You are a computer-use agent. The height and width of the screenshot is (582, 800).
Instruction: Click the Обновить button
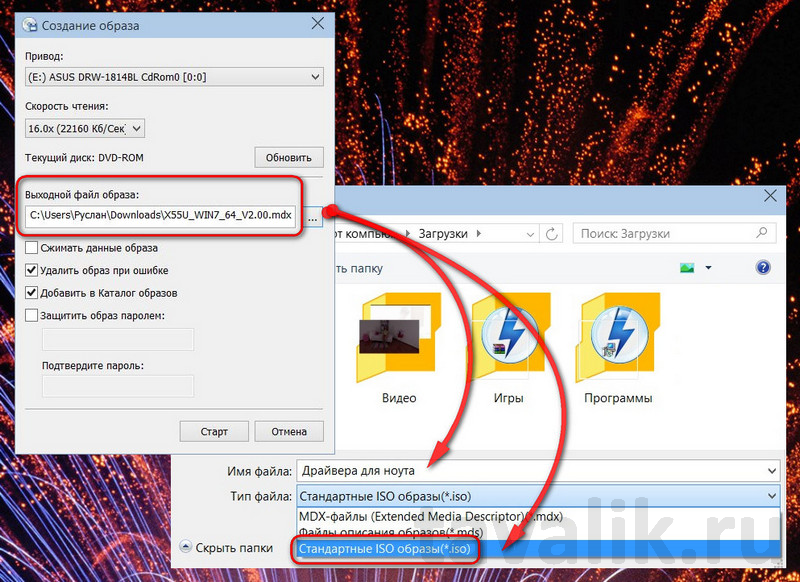[x=289, y=158]
